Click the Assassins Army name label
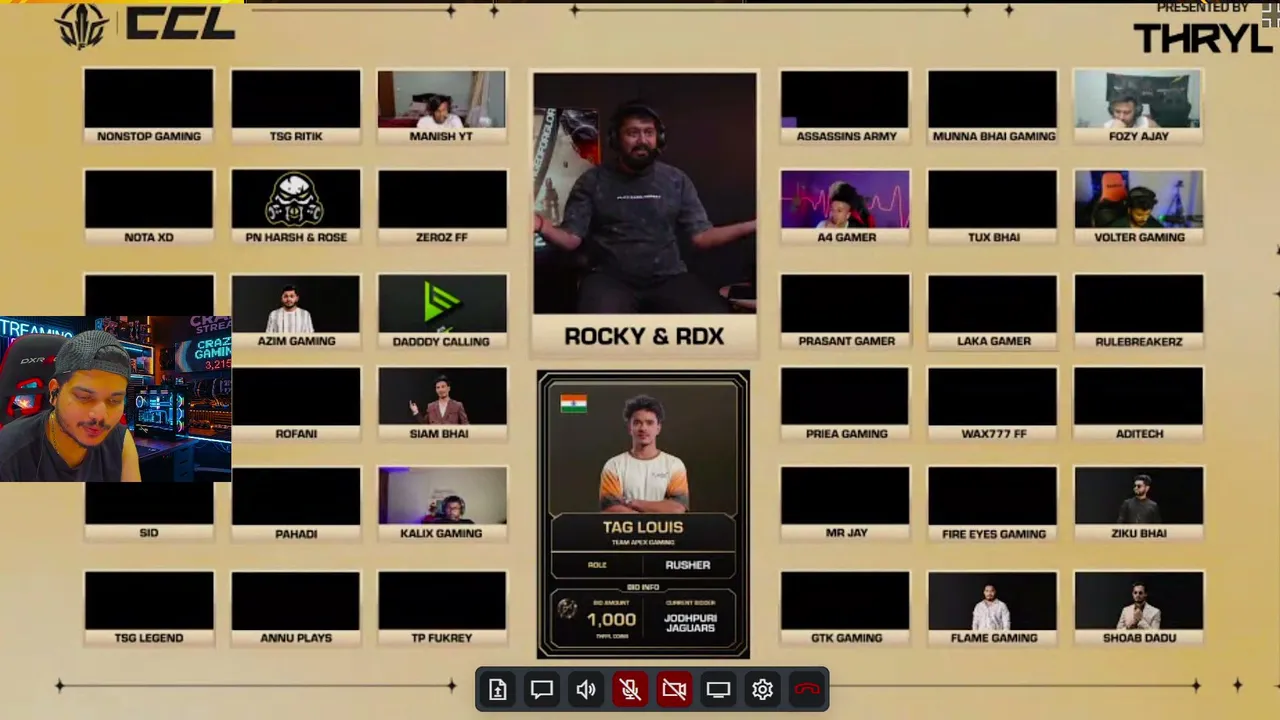1280x720 pixels. (846, 136)
